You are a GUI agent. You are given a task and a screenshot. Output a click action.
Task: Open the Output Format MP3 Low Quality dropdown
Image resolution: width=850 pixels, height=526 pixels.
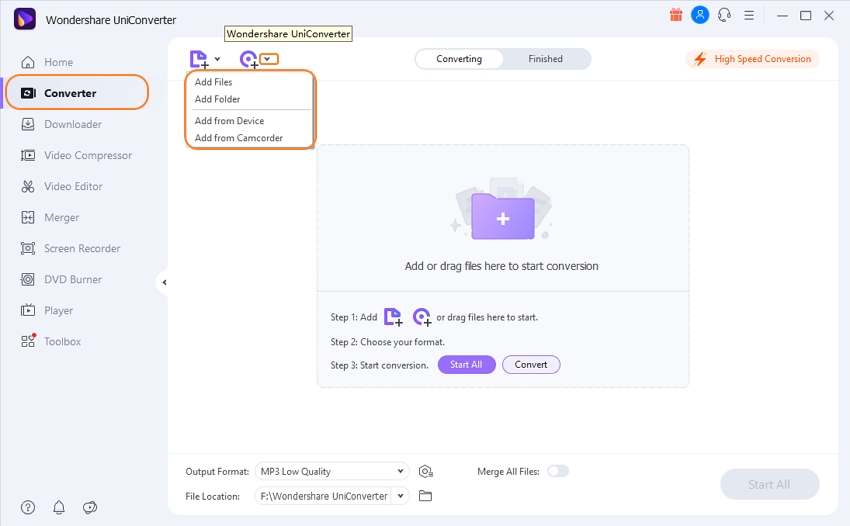(332, 471)
